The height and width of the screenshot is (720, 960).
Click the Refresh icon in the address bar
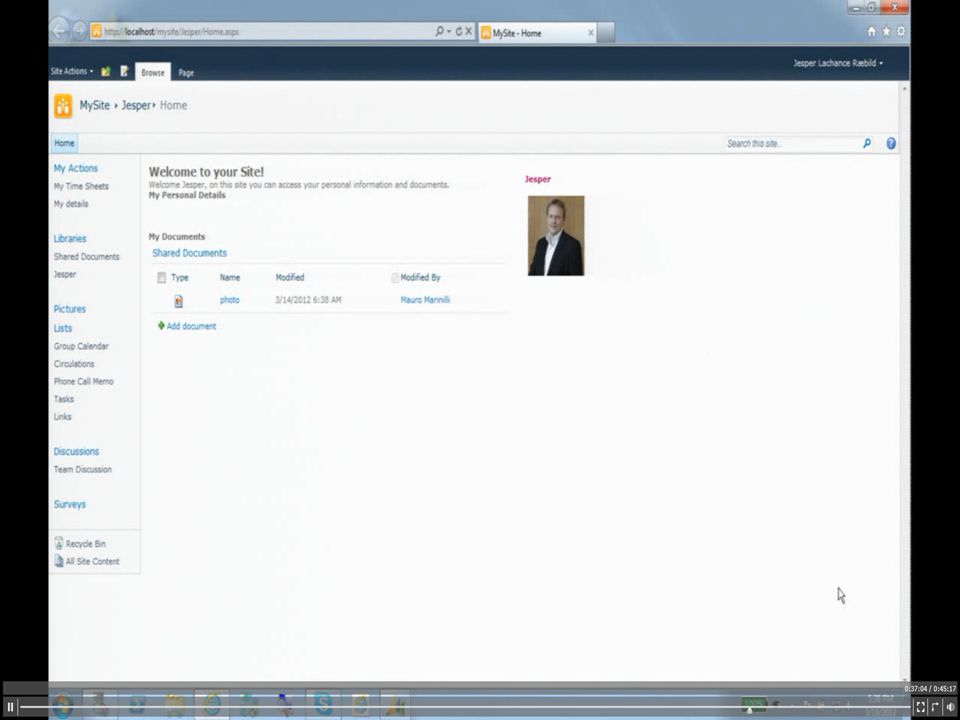point(458,31)
